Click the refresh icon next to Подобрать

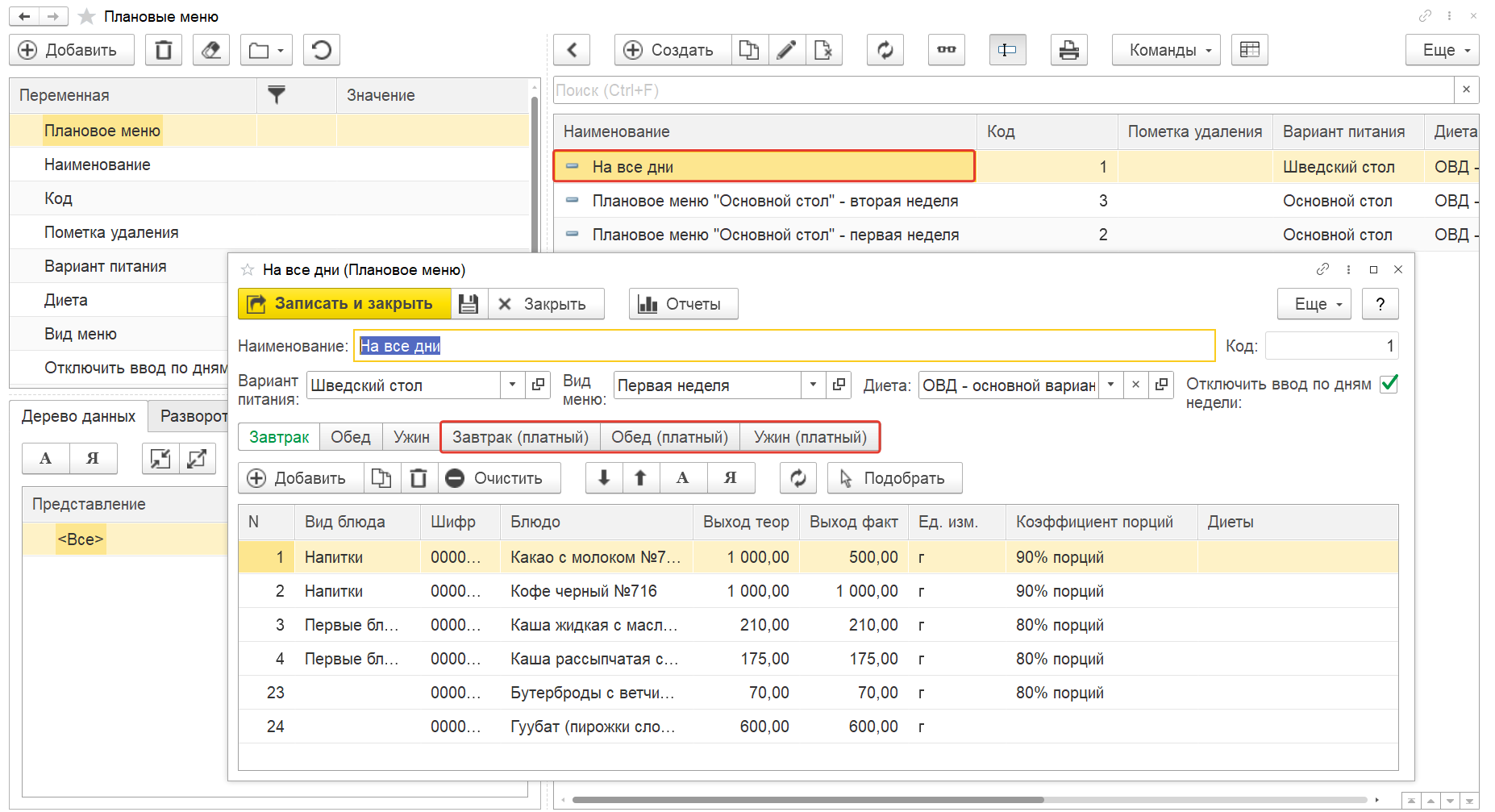click(x=797, y=478)
